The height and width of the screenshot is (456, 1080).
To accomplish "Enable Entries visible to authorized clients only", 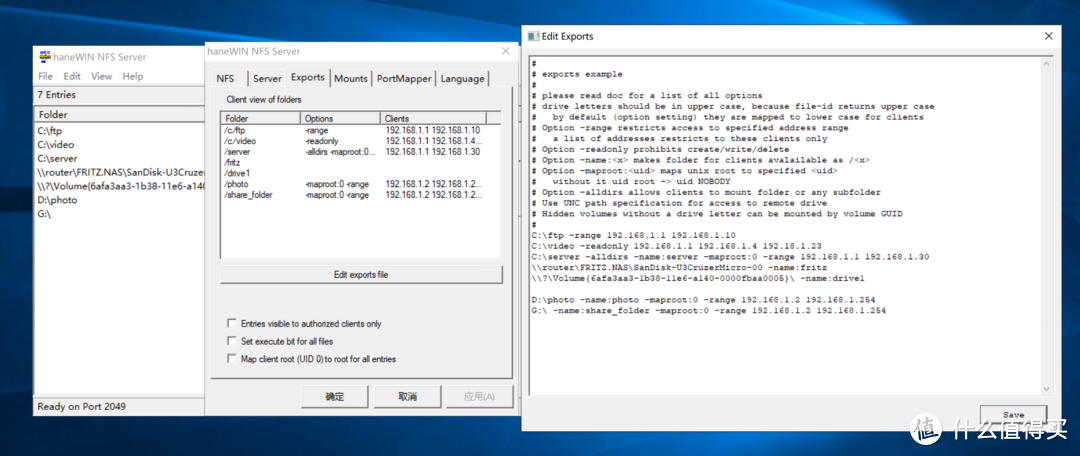I will click(x=231, y=324).
